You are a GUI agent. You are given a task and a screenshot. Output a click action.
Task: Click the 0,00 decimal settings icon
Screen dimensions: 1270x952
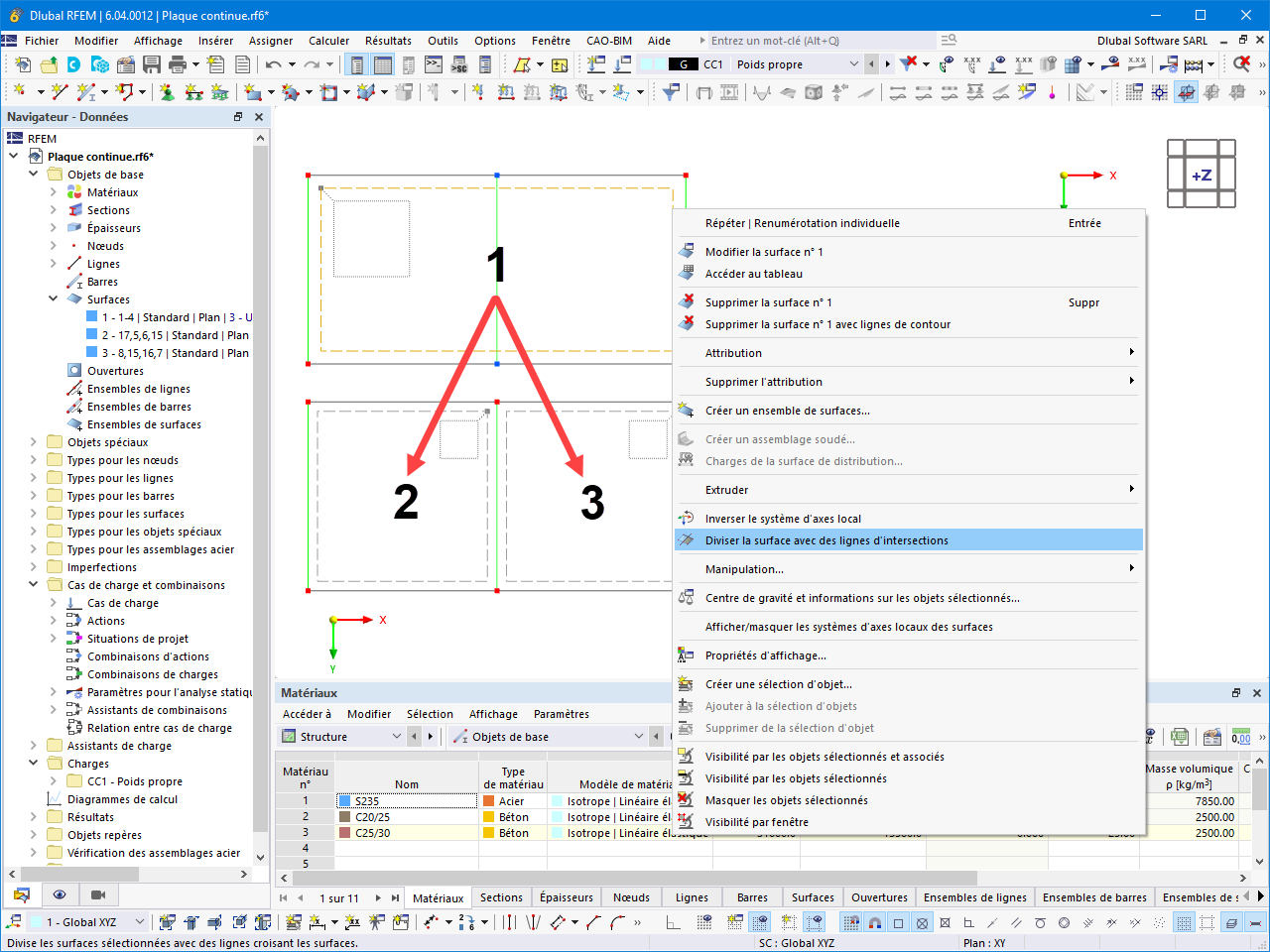(1241, 737)
